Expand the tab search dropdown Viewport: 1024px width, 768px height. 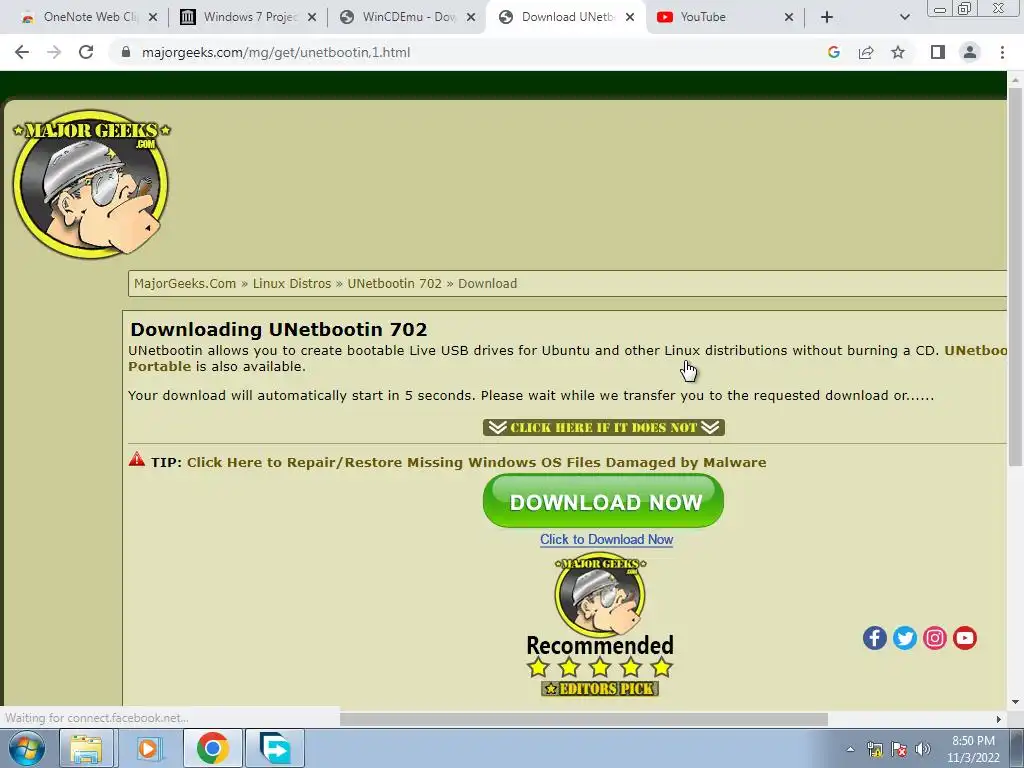tap(904, 17)
